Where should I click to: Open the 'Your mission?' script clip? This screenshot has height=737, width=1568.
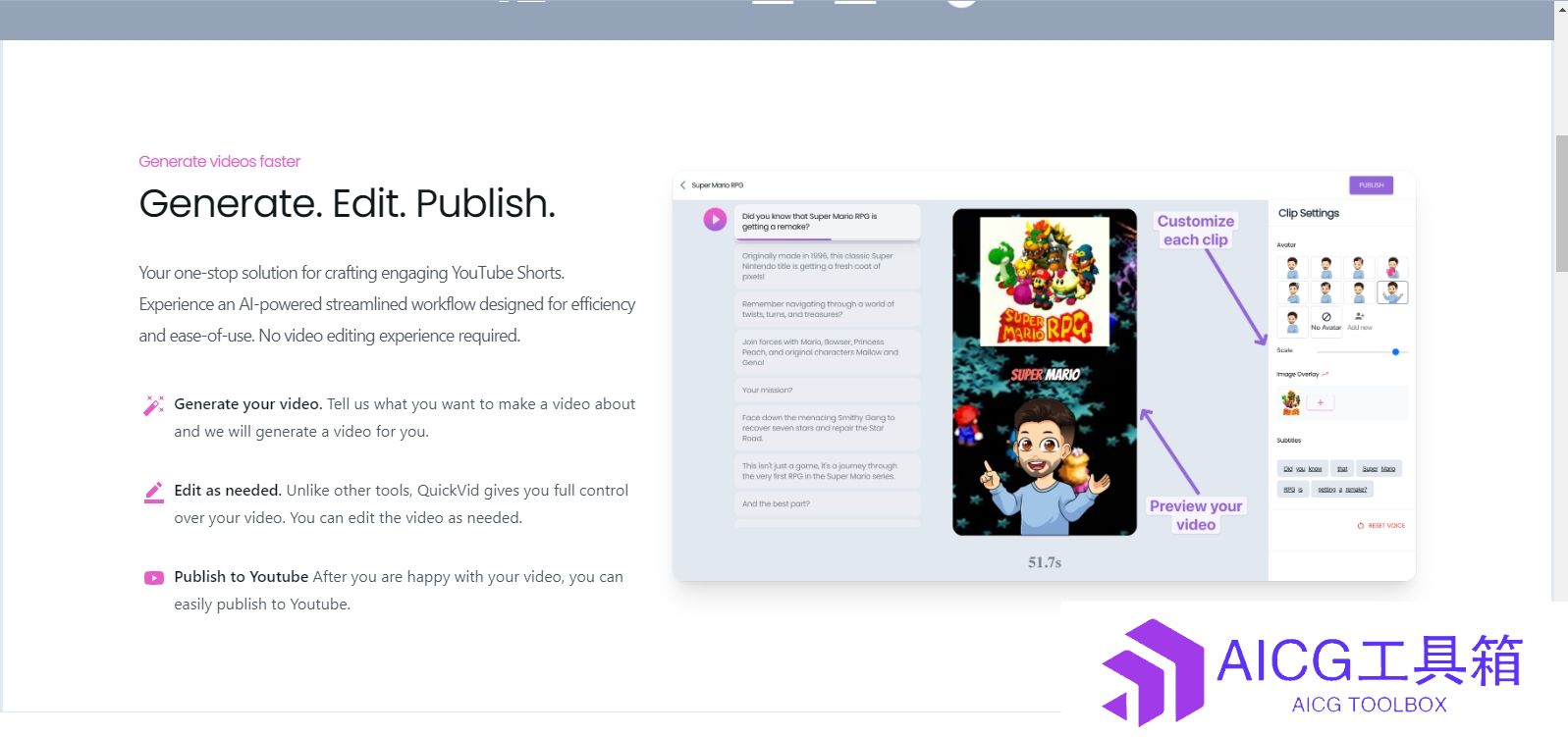click(x=828, y=391)
